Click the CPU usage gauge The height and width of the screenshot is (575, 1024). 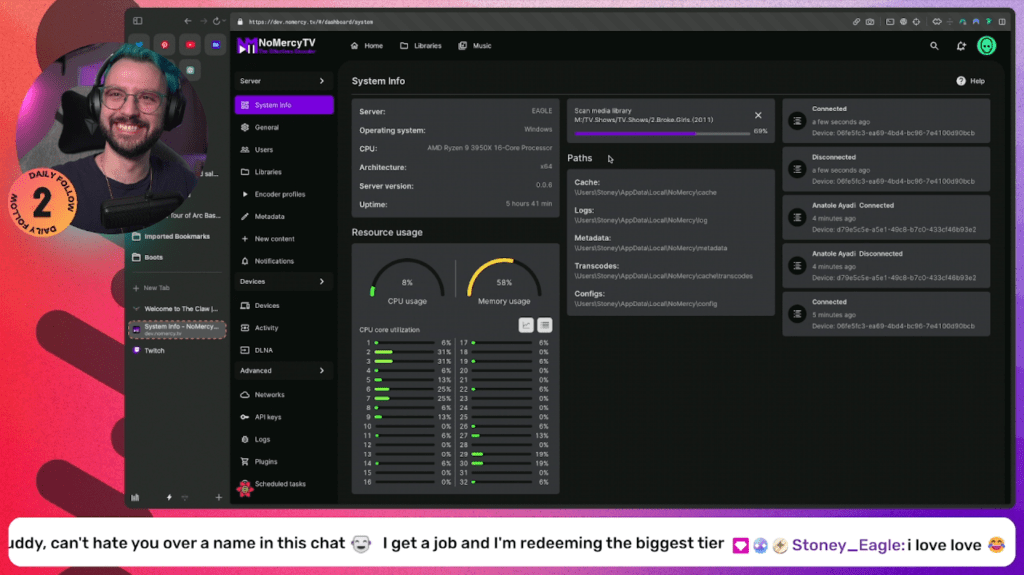click(408, 282)
